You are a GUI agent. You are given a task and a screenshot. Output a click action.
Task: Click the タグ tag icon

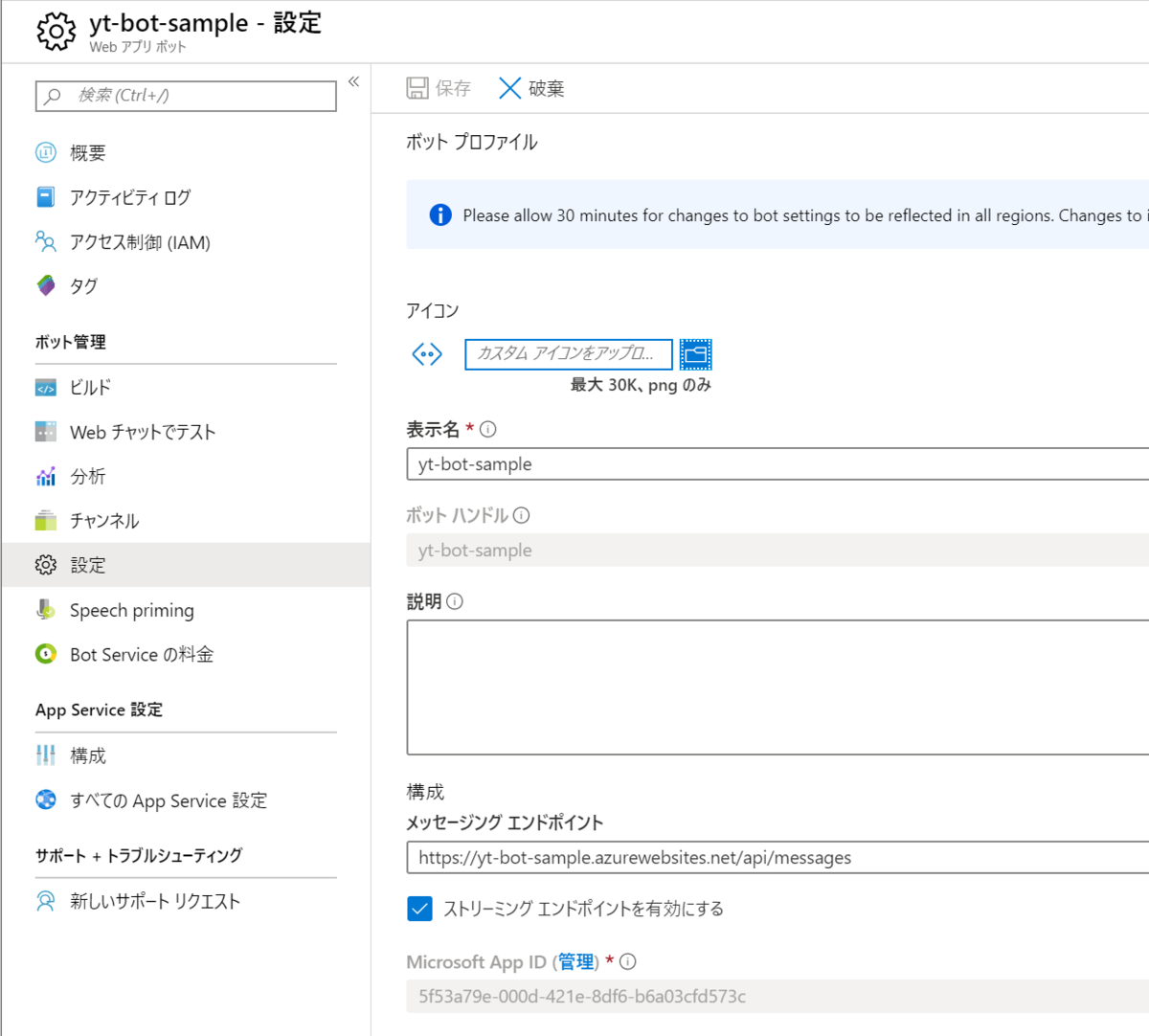46,285
